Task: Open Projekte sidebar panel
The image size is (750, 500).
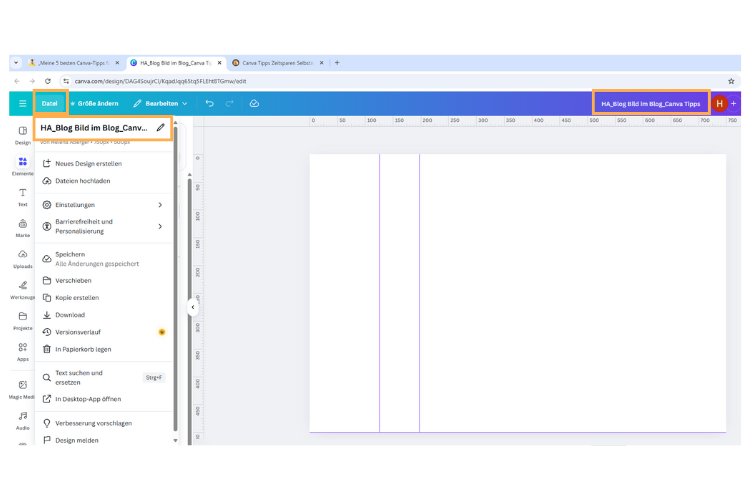Action: point(22,321)
